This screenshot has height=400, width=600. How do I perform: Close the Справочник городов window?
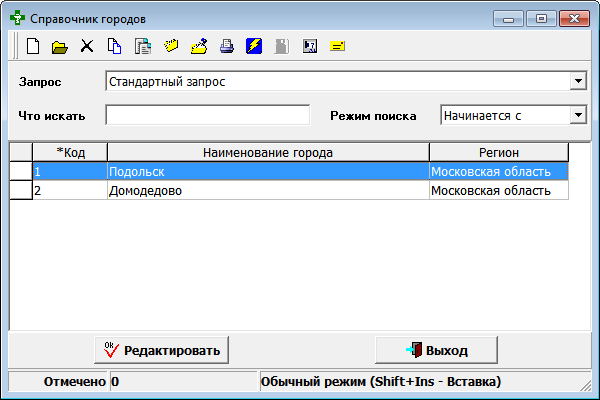pos(574,18)
